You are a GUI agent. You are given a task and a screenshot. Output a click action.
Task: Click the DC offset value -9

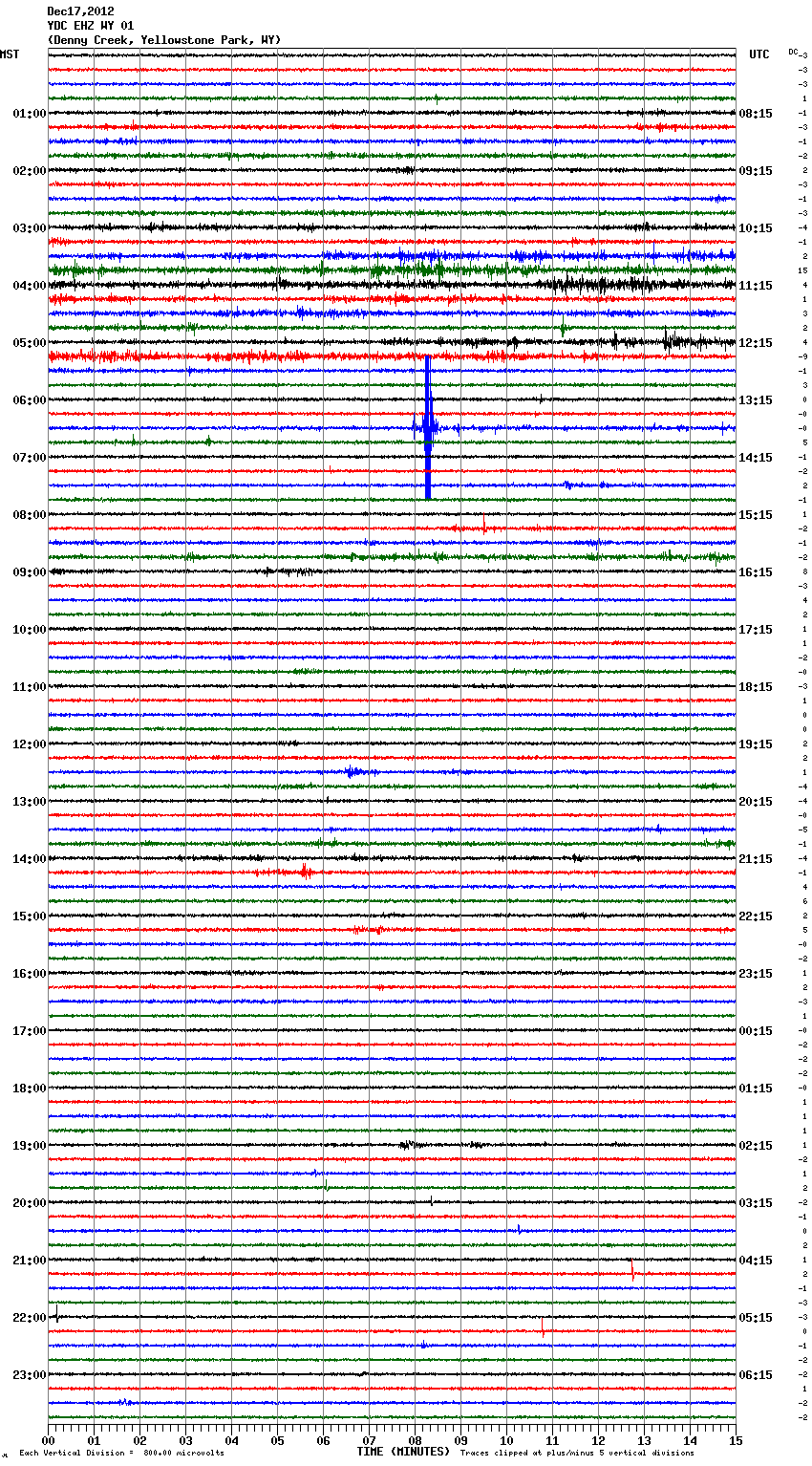pos(802,356)
